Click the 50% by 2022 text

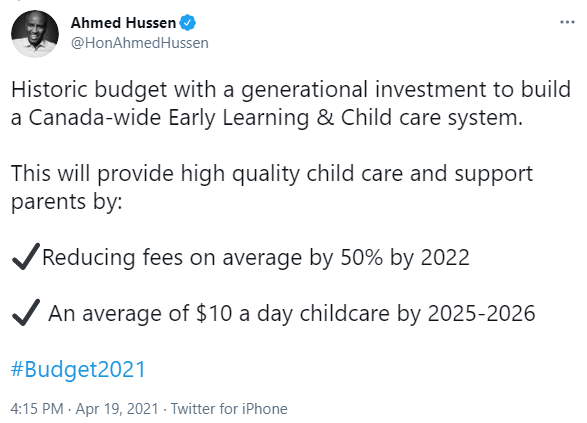point(405,258)
